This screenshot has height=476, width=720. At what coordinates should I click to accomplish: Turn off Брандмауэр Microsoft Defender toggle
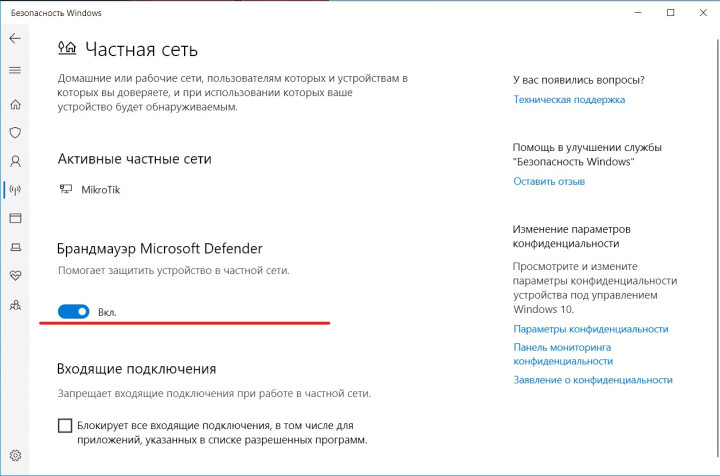74,312
